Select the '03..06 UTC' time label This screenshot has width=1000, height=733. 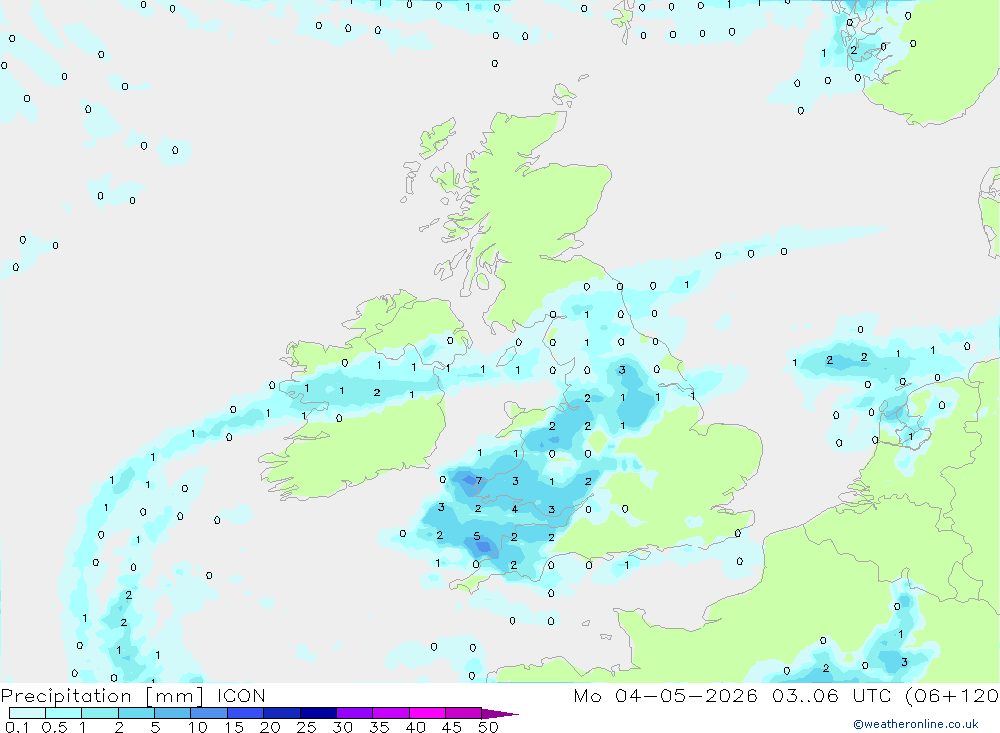click(831, 696)
